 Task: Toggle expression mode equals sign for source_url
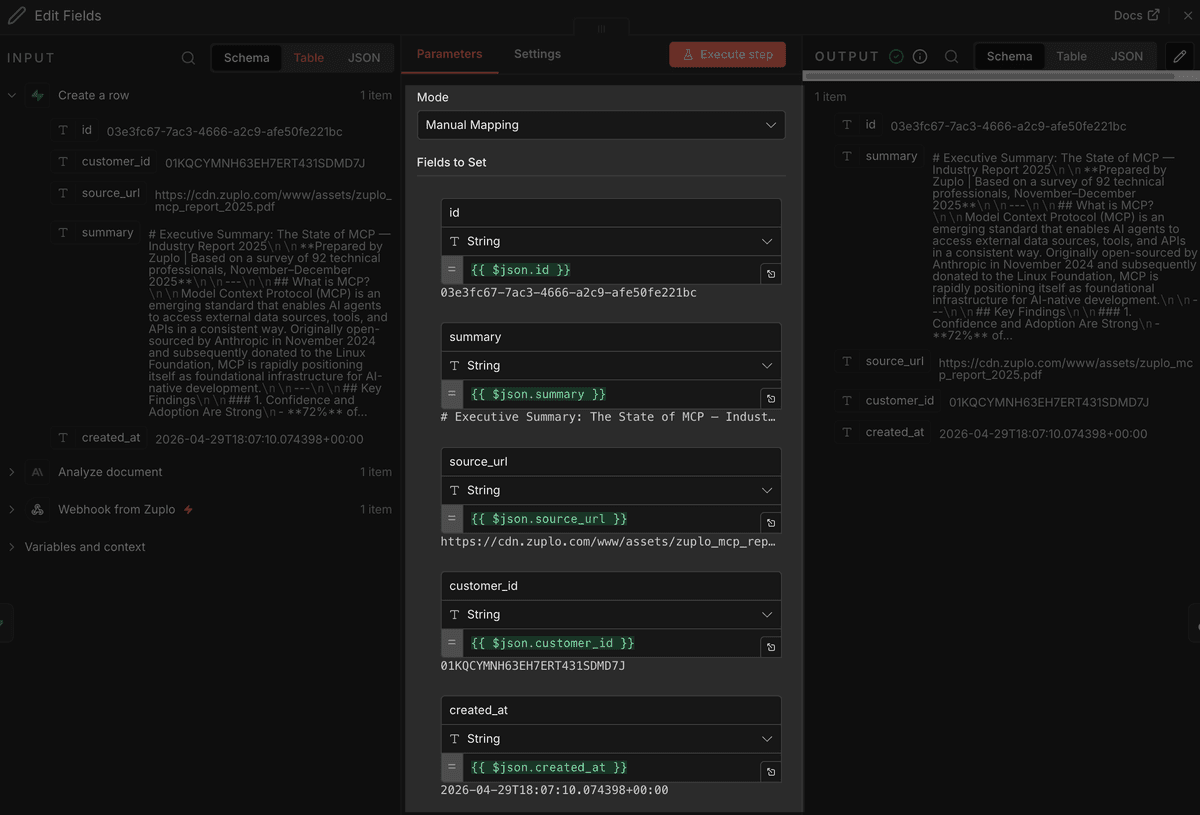tap(451, 519)
